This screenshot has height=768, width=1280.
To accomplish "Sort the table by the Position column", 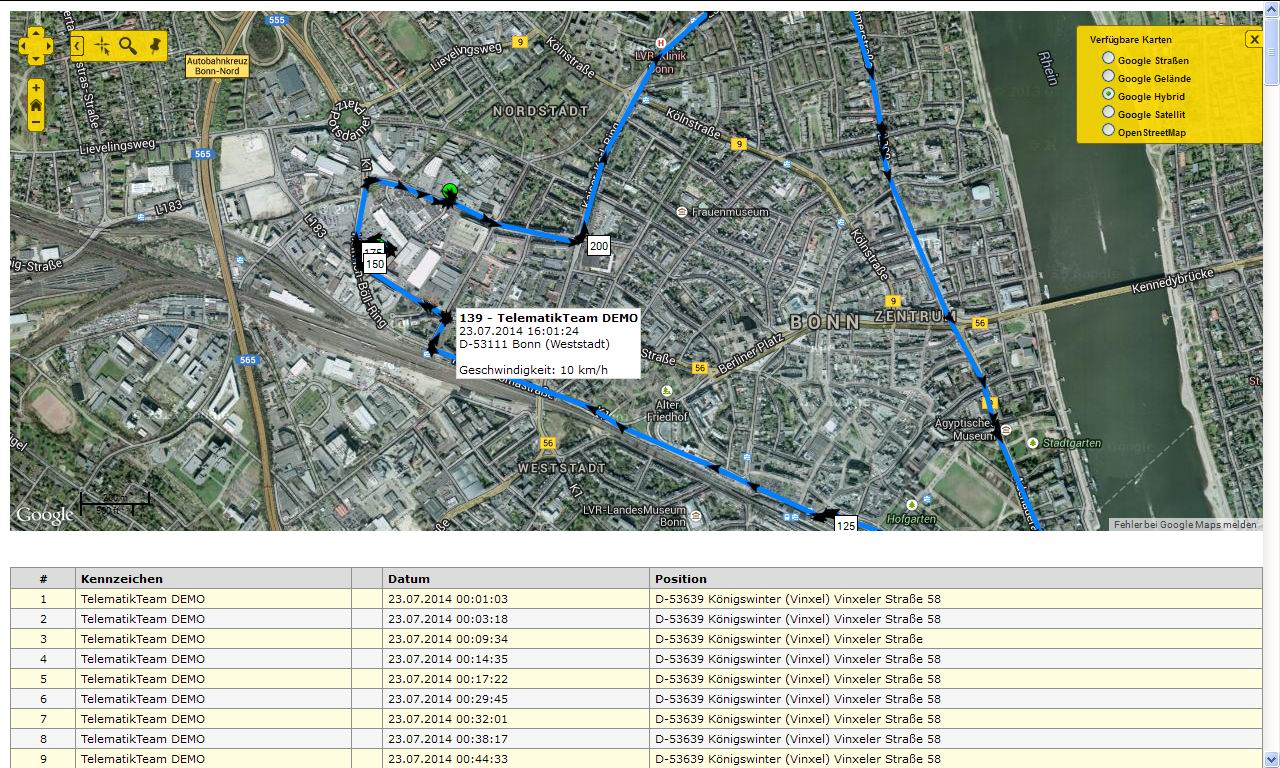I will [955, 578].
